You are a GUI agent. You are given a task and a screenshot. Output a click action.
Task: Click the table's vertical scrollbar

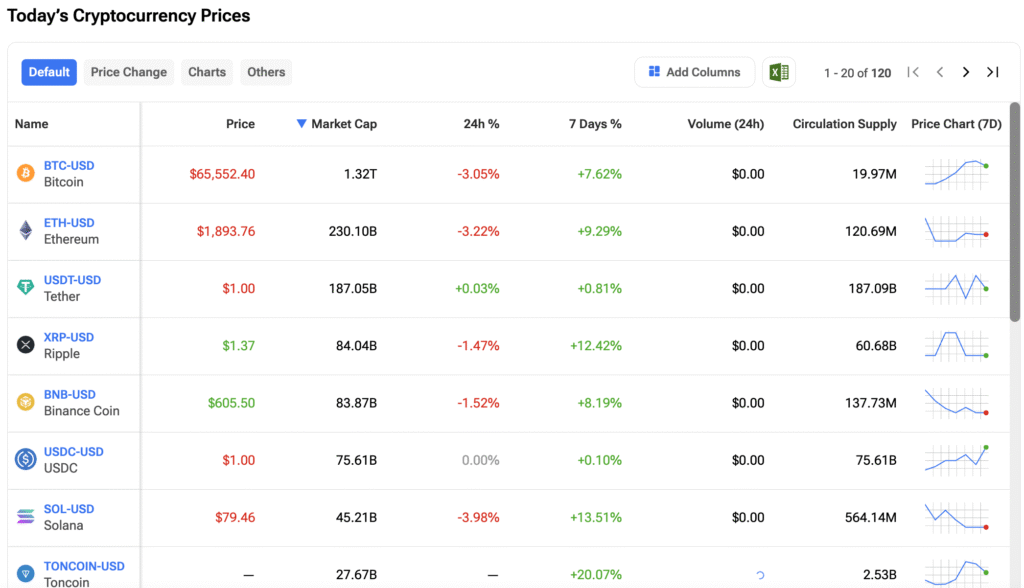pos(1015,210)
